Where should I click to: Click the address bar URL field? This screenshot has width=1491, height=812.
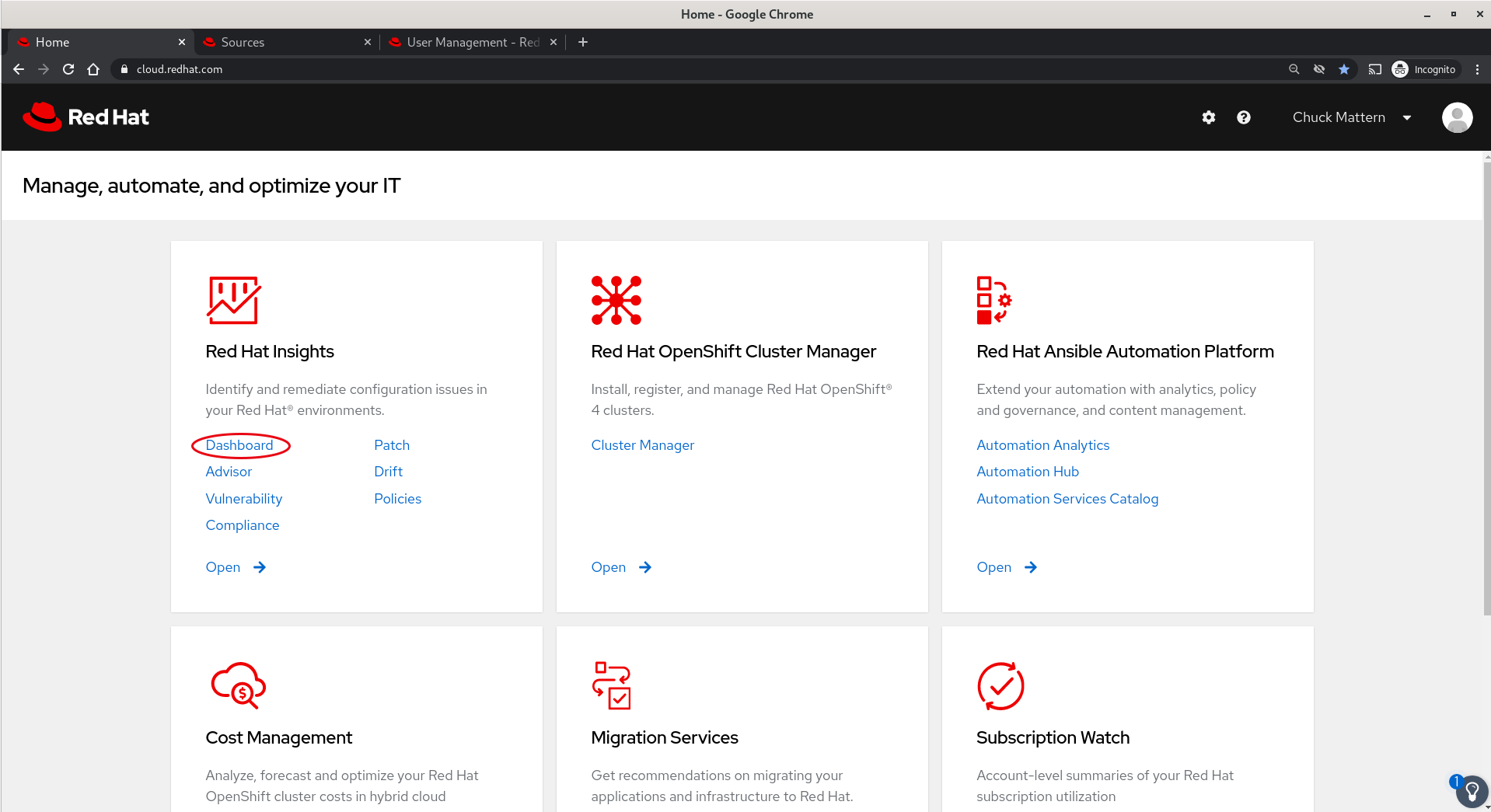coord(700,69)
